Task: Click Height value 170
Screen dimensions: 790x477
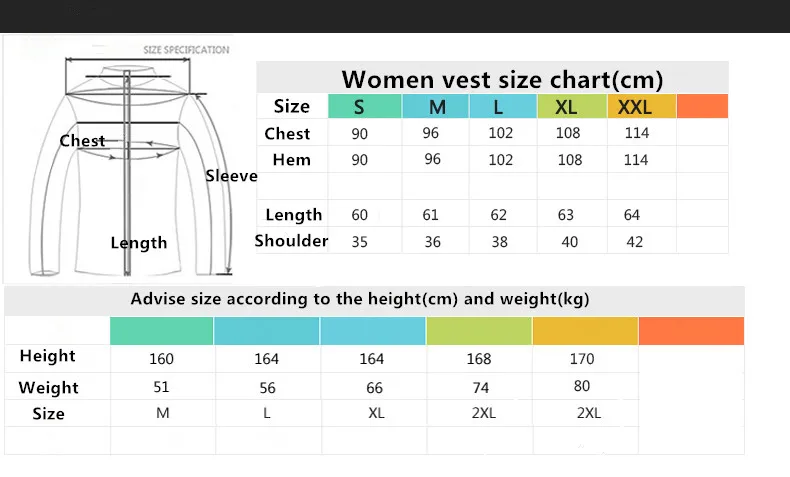Action: 582,359
